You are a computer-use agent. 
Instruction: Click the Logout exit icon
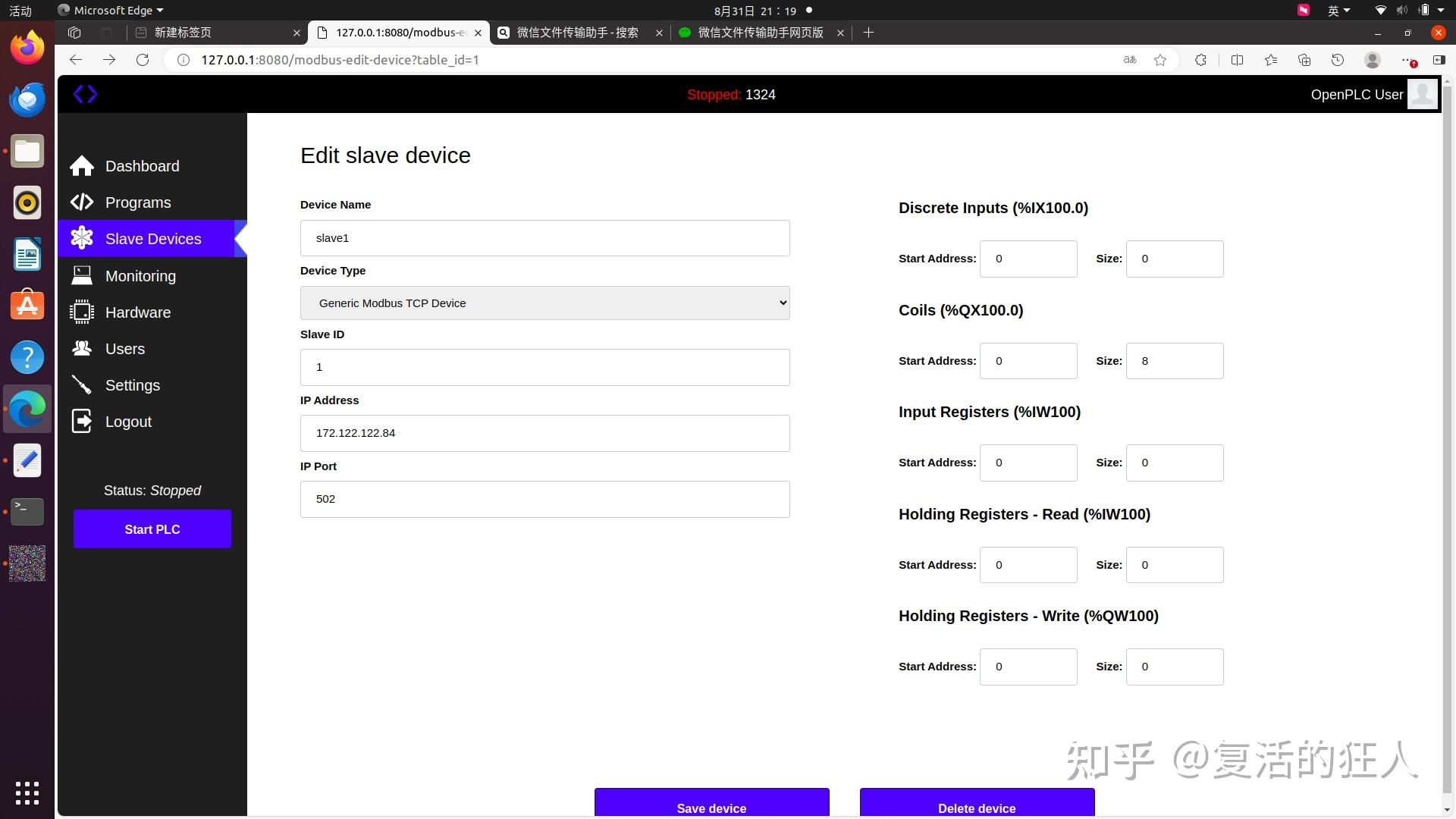(81, 421)
